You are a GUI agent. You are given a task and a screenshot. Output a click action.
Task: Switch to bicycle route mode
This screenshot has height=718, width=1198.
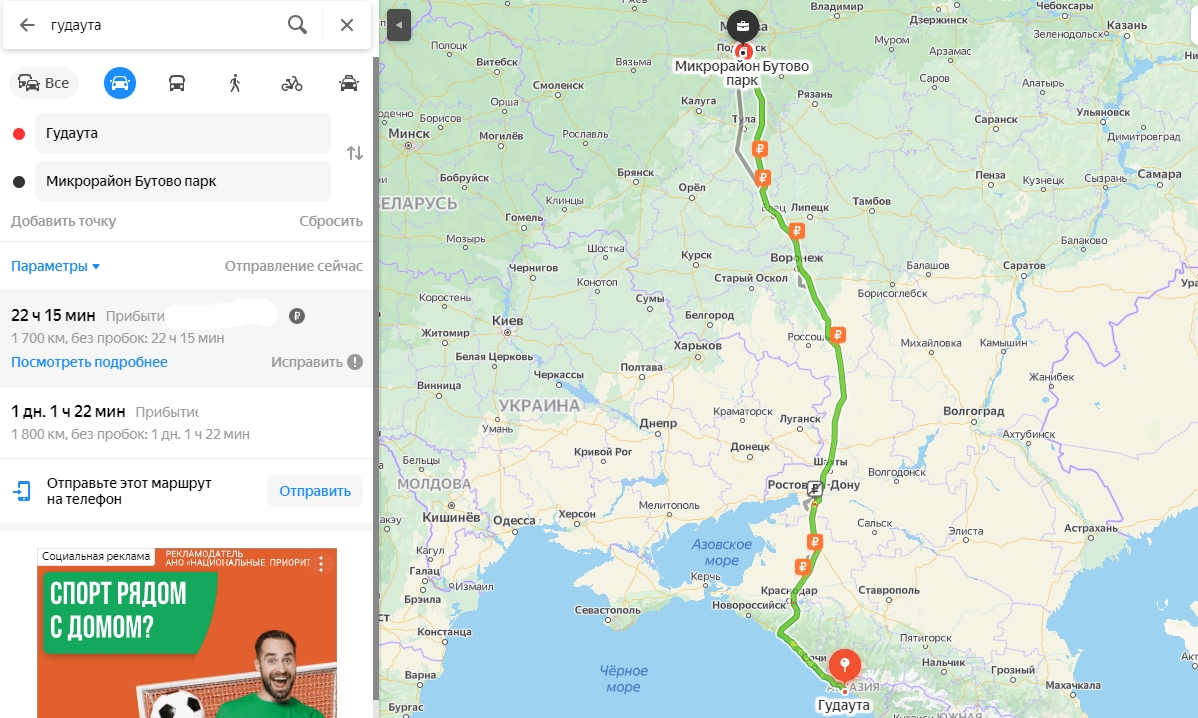(x=292, y=83)
